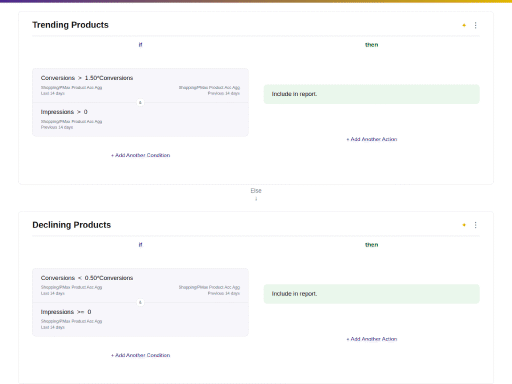Viewport: 512px width, 384px height.
Task: Click the ampersand connector in Trending Products conditions
Action: [x=140, y=103]
